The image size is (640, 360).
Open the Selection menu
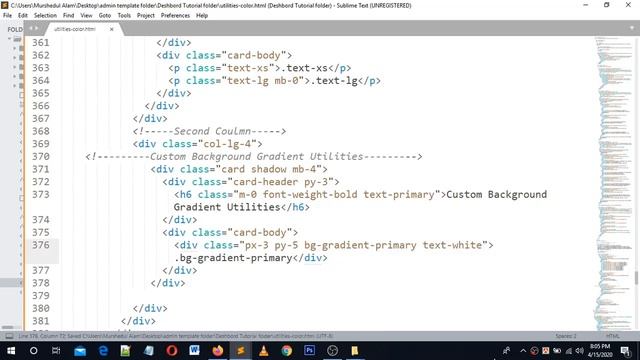[x=45, y=16]
